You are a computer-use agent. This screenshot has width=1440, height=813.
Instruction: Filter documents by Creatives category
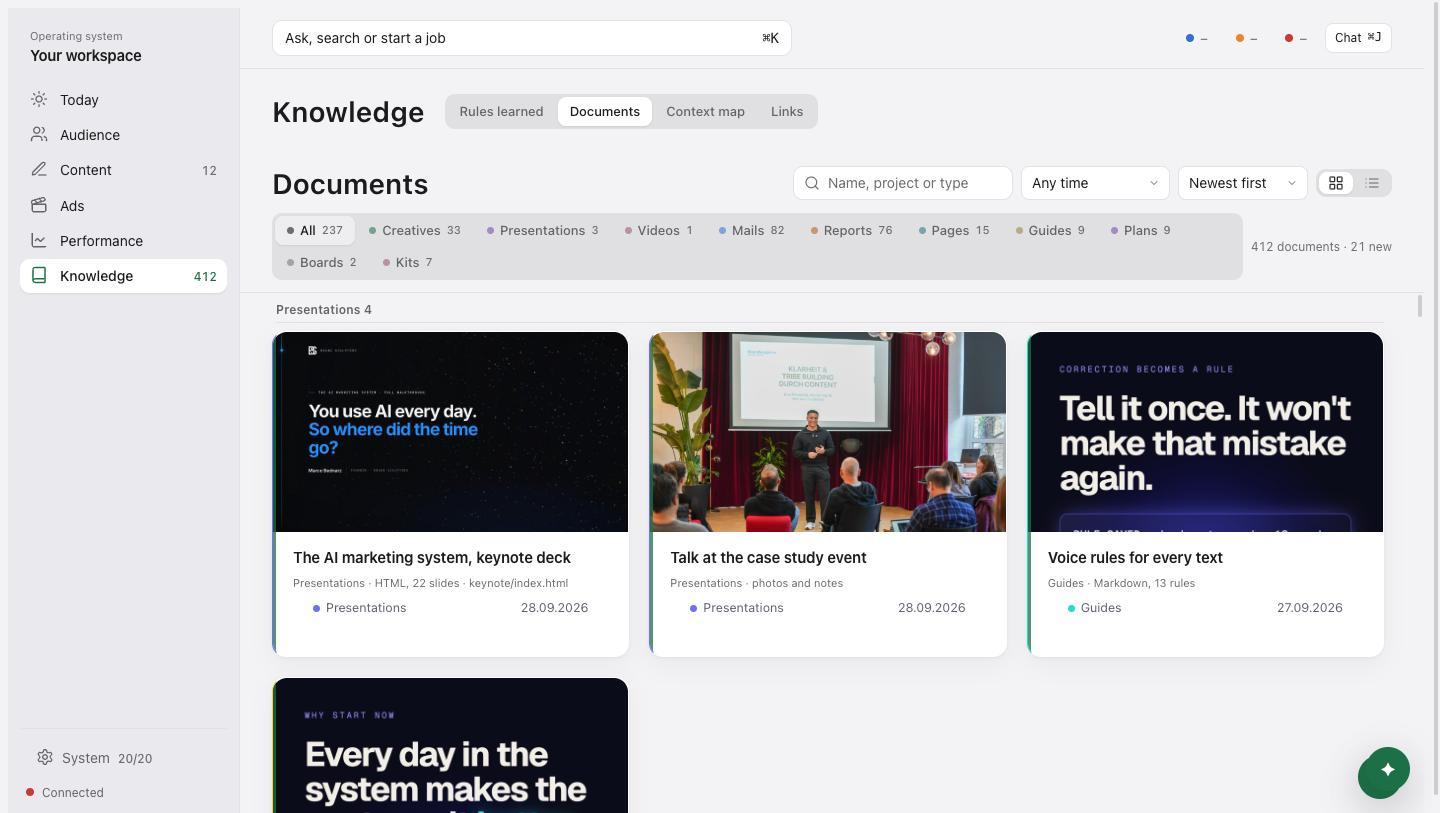pyautogui.click(x=415, y=230)
